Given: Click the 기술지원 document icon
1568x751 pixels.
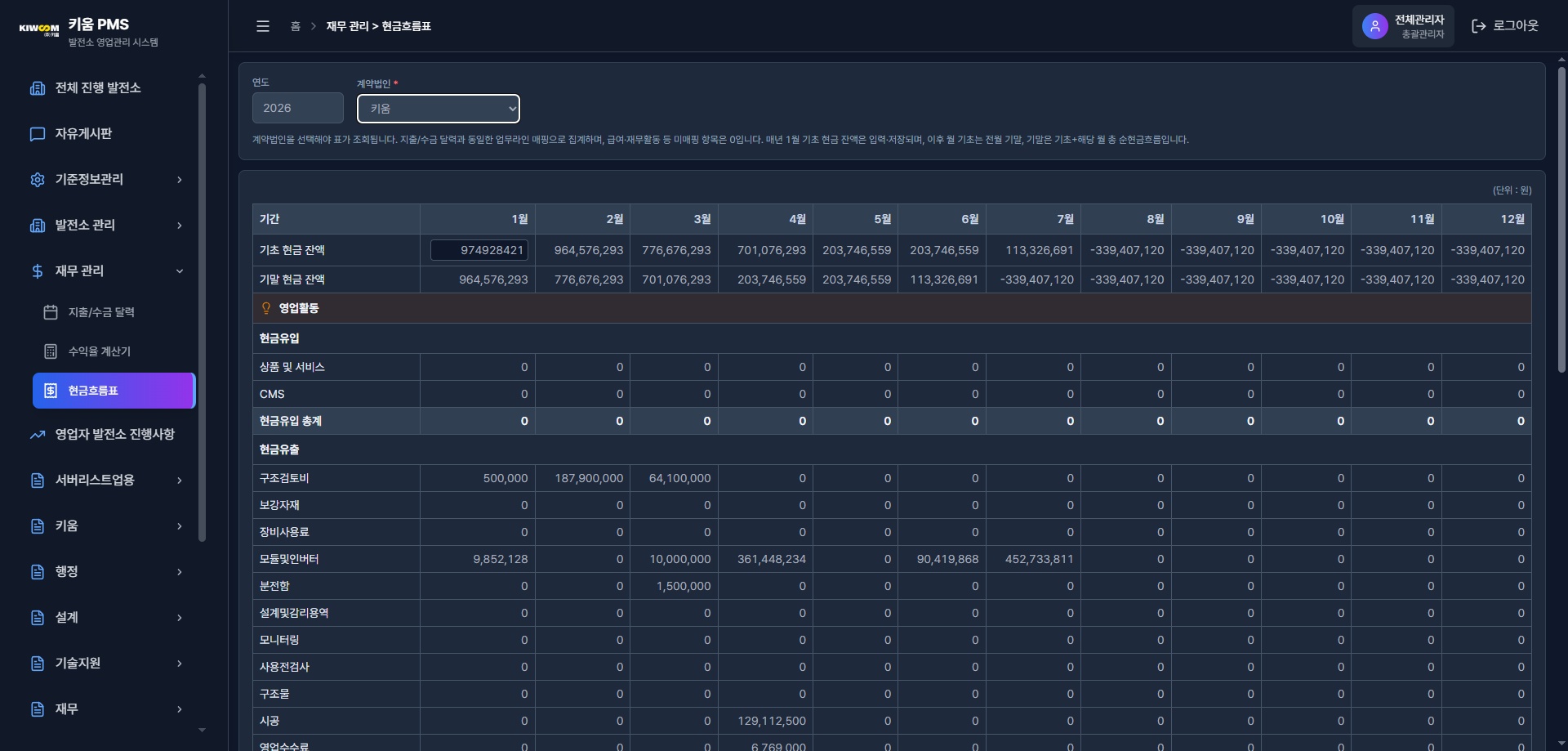Looking at the screenshot, I should [38, 664].
